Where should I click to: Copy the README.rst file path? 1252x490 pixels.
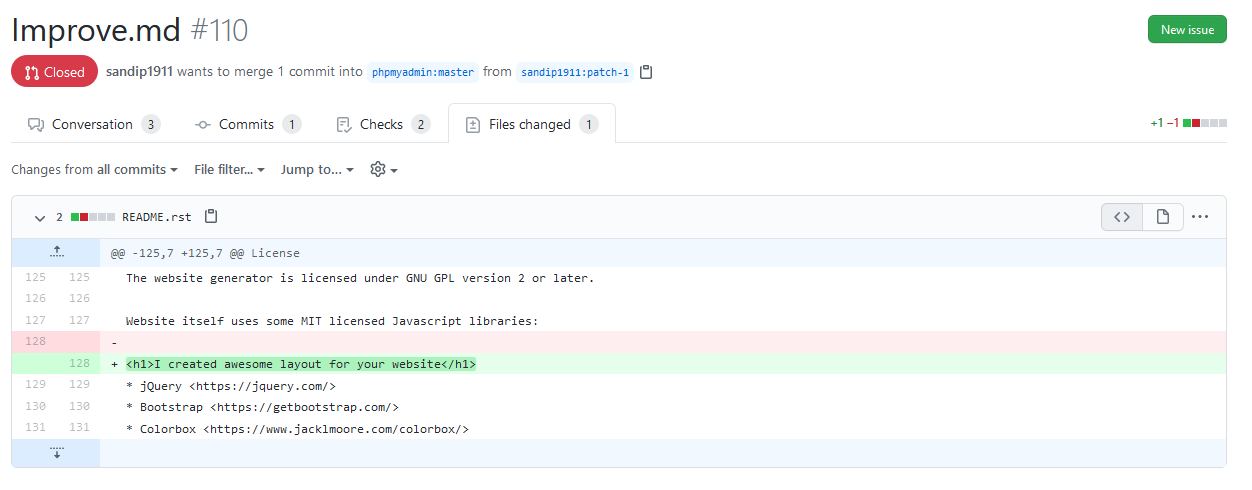(x=210, y=217)
